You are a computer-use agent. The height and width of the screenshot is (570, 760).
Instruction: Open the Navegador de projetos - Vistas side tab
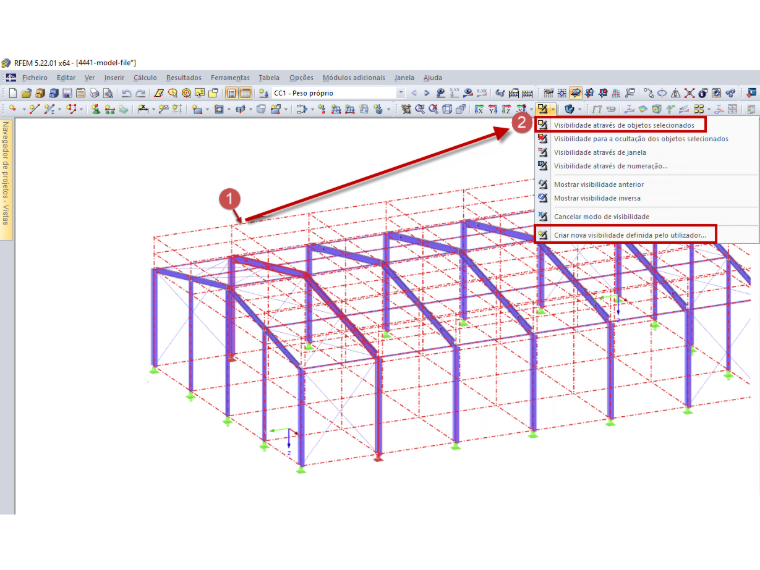[6, 180]
